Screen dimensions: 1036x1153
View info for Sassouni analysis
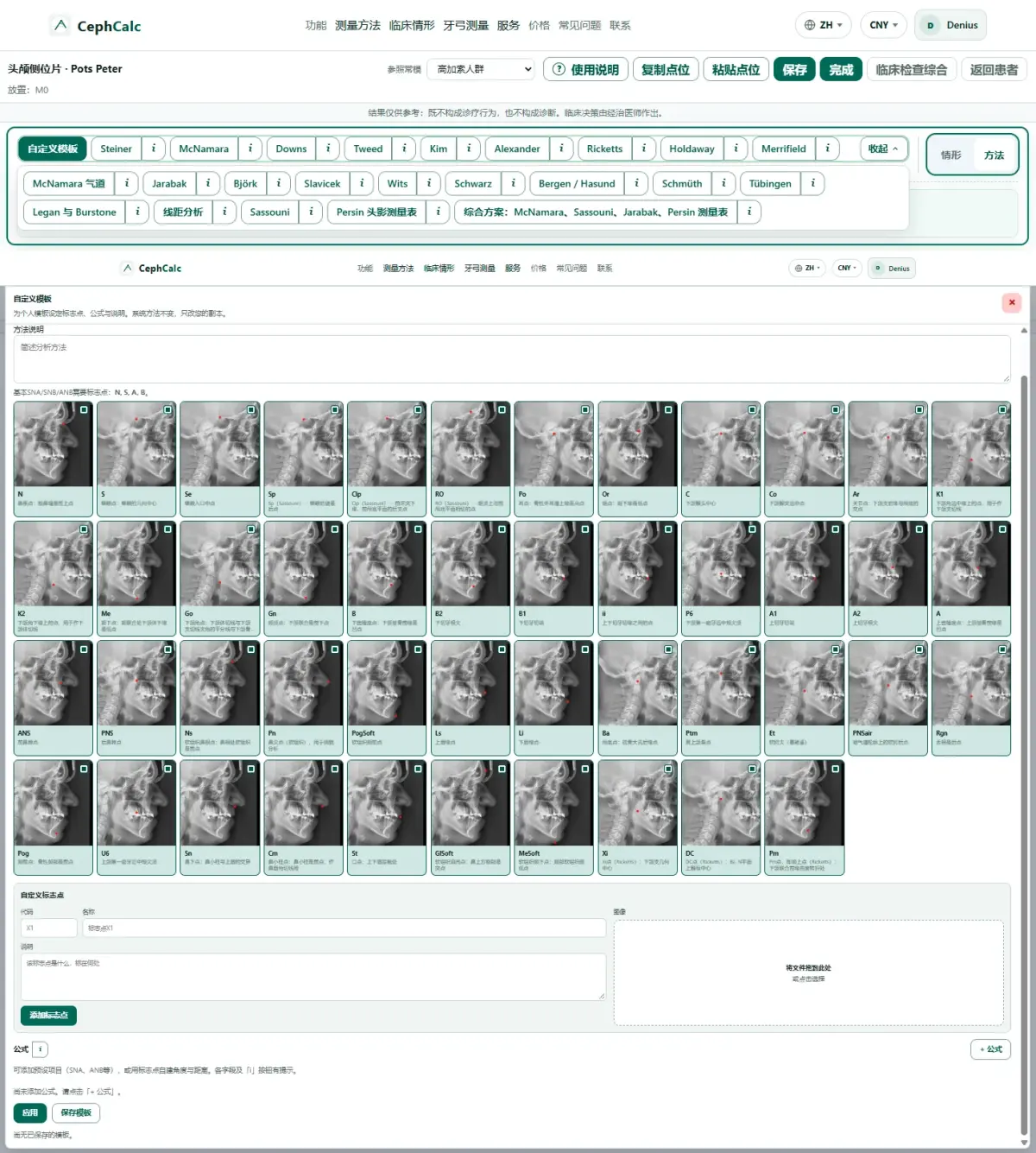tap(311, 212)
